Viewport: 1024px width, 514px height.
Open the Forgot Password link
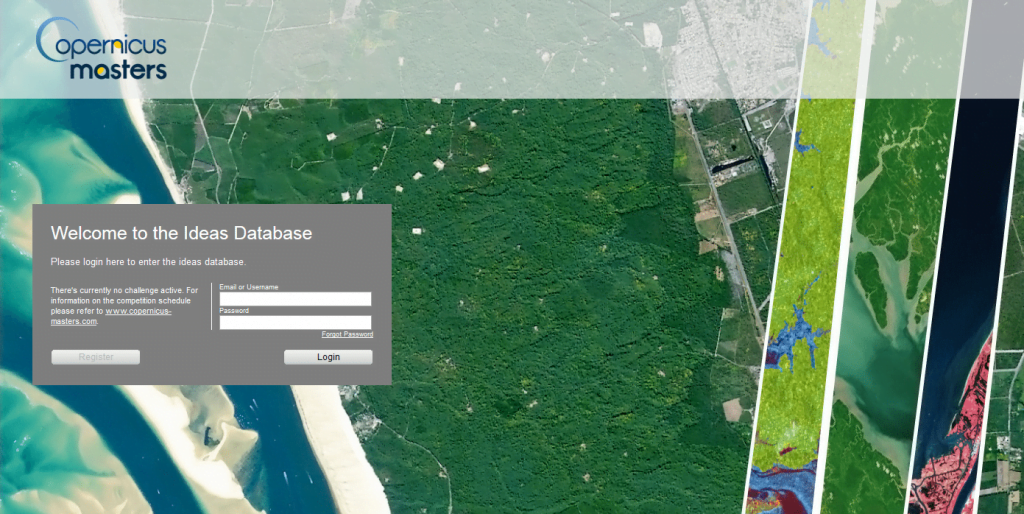click(347, 334)
